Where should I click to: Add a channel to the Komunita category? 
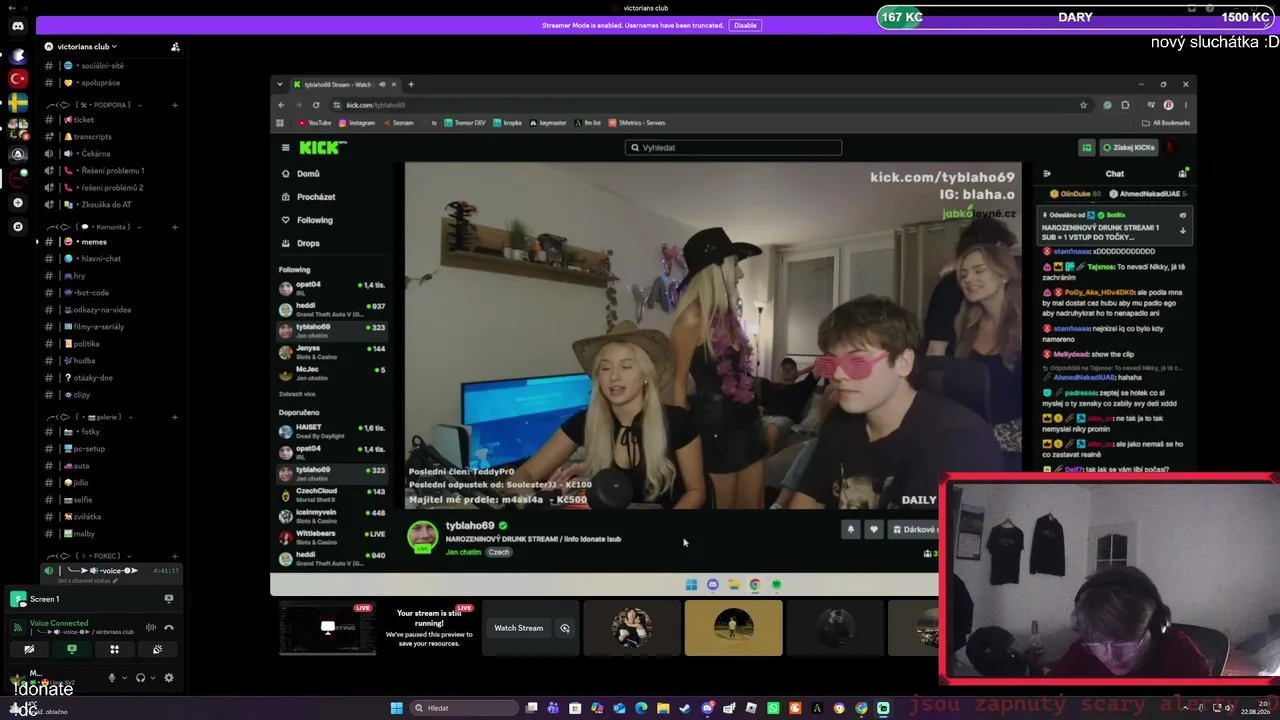[175, 227]
